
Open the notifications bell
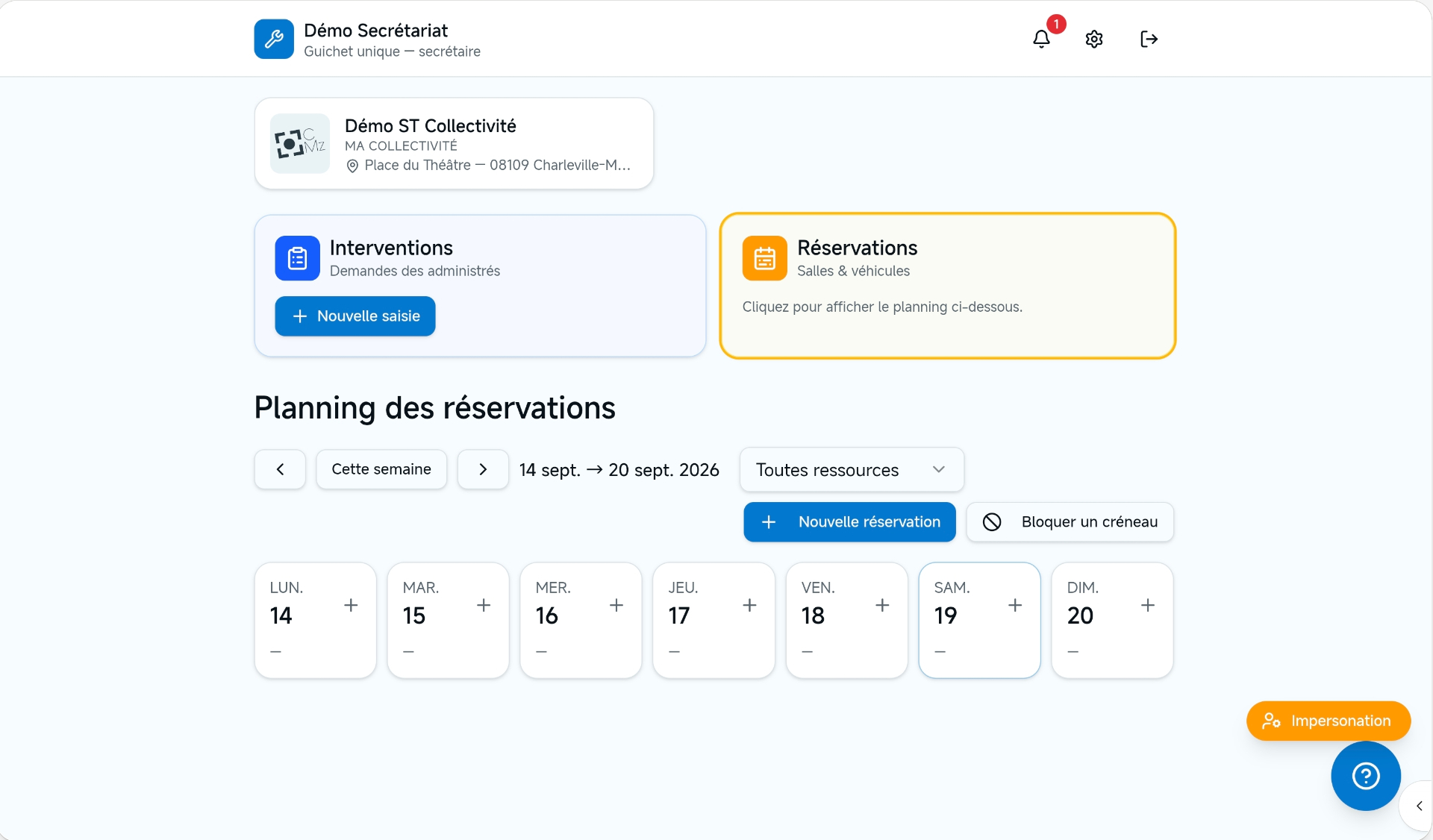[1041, 39]
